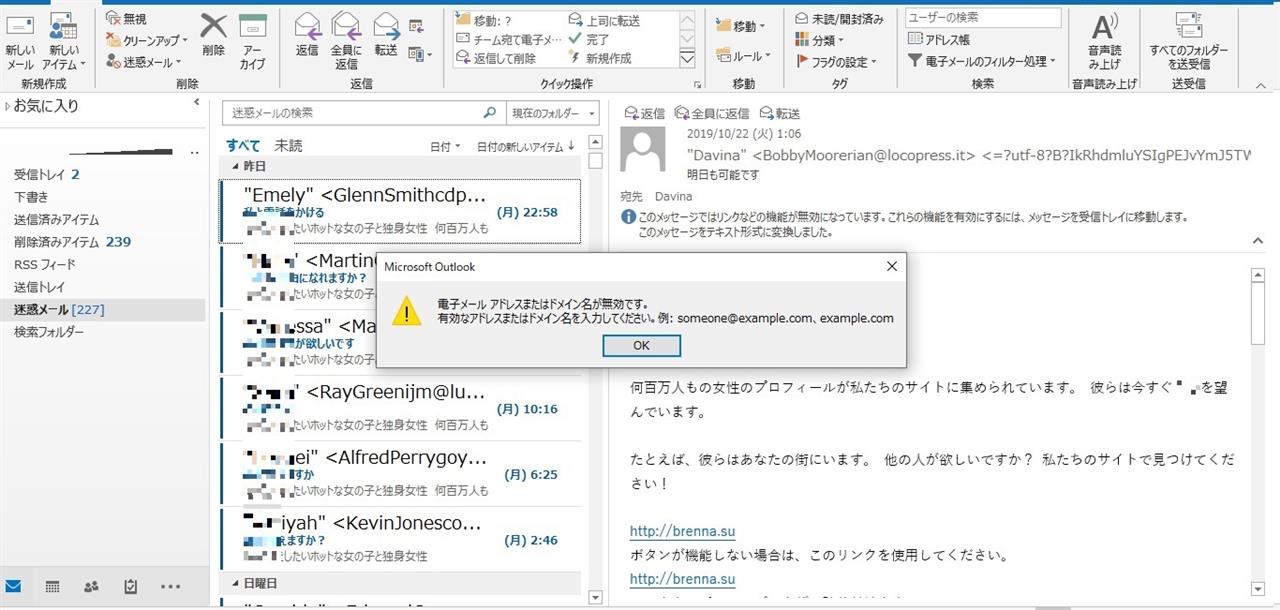Open the 送信トレイ (Outbox) folder
The height and width of the screenshot is (610, 1280).
[x=38, y=287]
